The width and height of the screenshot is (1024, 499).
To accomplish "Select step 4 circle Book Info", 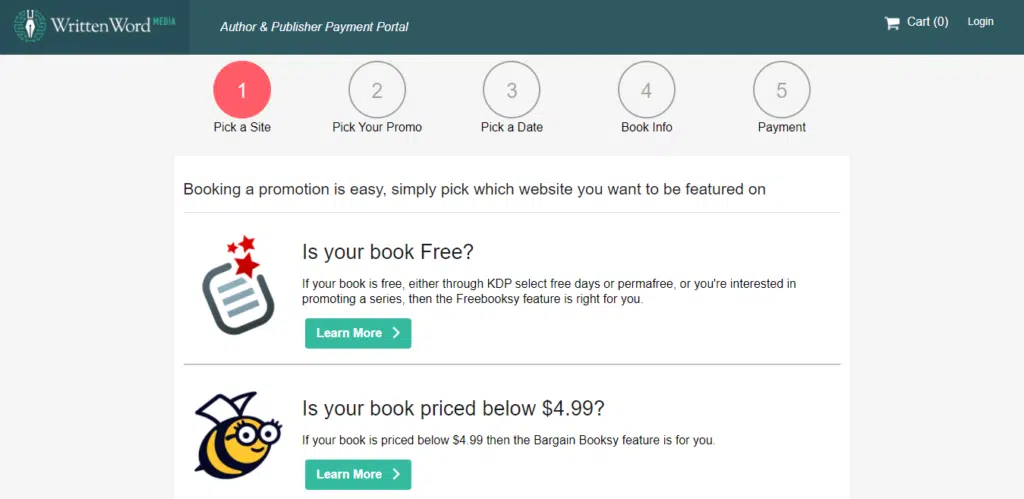I will [x=647, y=90].
